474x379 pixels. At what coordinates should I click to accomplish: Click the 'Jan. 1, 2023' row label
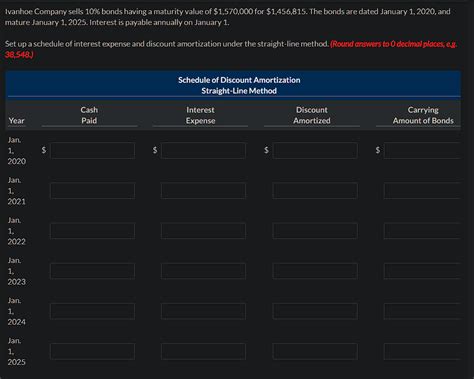coord(17,271)
